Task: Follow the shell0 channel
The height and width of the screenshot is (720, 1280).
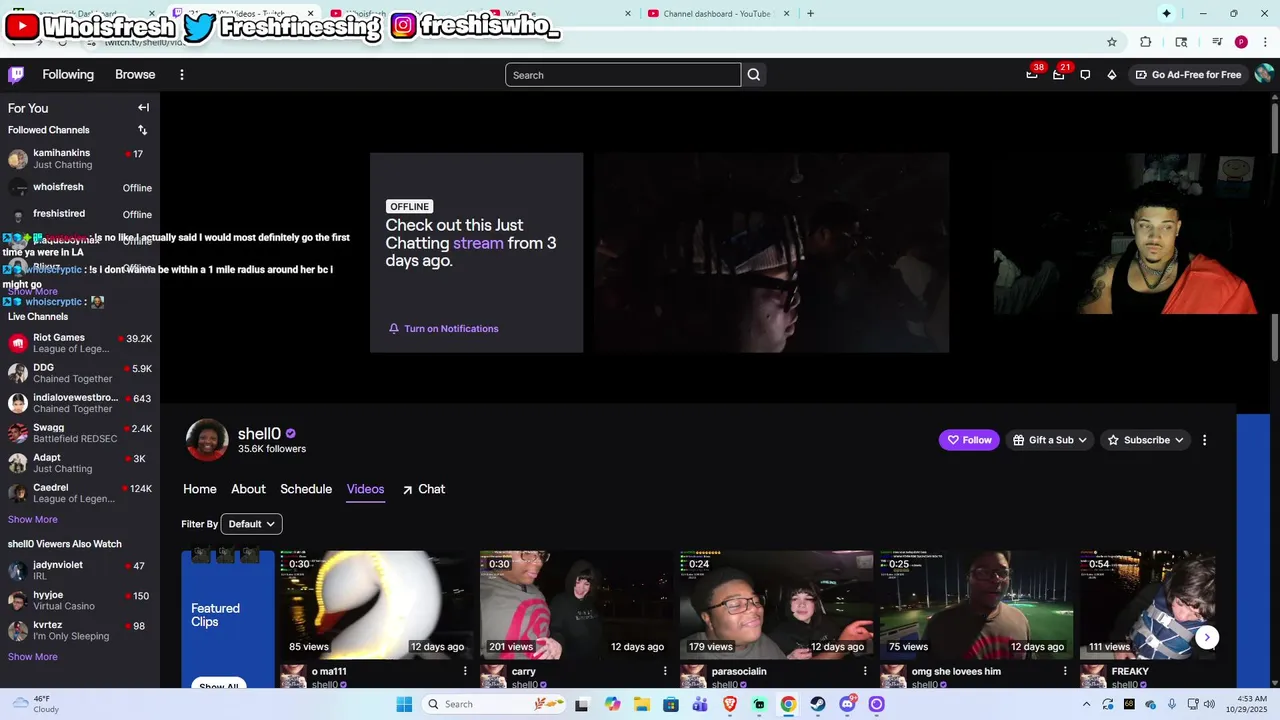Action: pyautogui.click(x=969, y=440)
